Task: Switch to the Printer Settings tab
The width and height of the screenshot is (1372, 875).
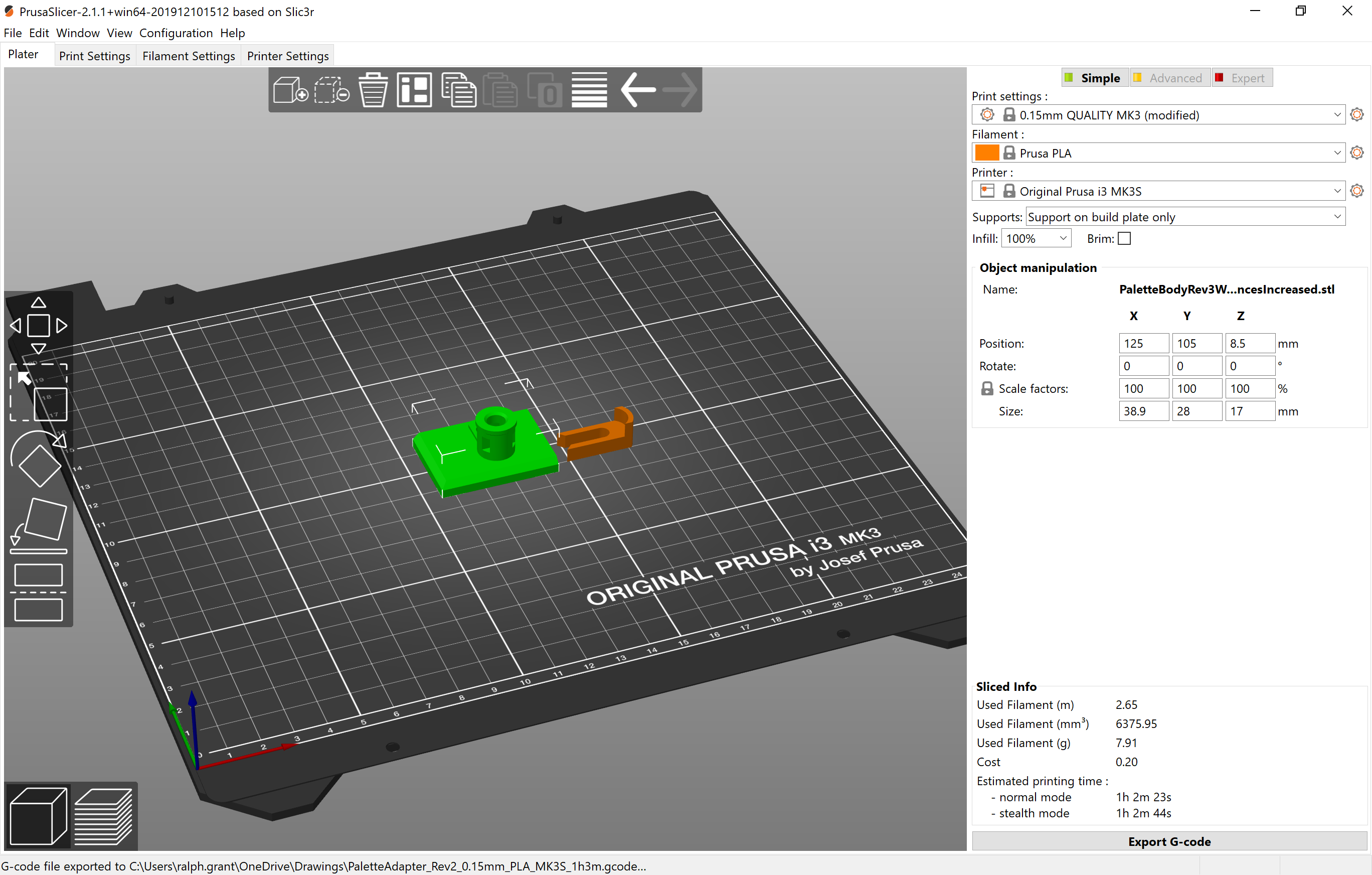Action: coord(288,56)
